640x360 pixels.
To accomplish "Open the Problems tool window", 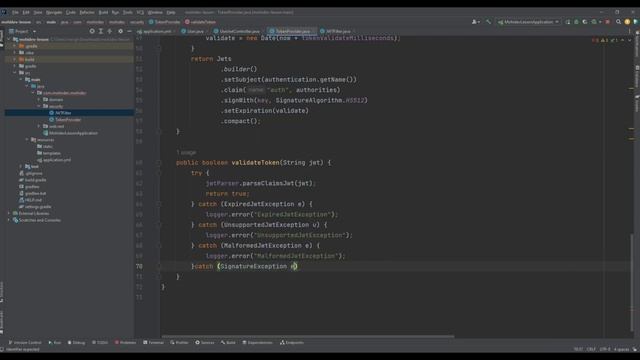I will pos(125,342).
